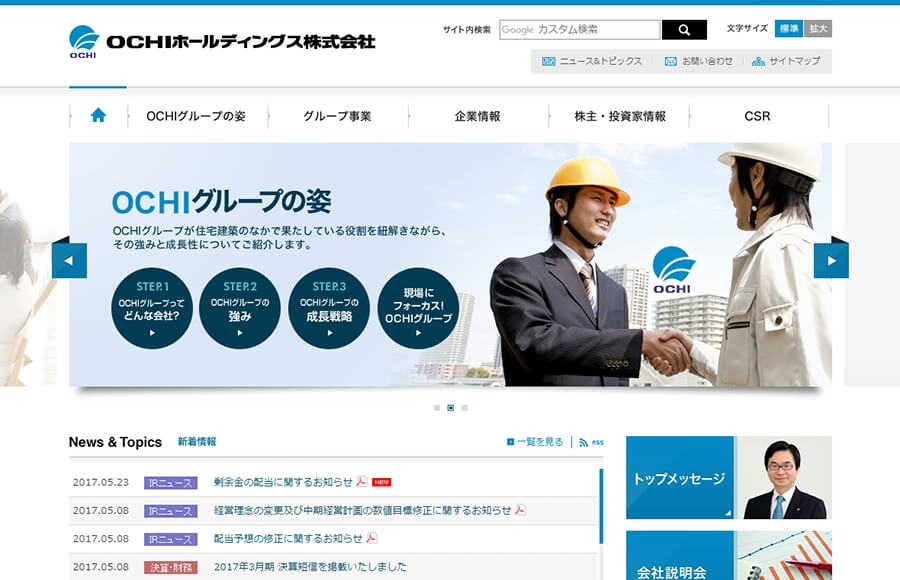Set text size to 拡大
The height and width of the screenshot is (580, 900).
[x=818, y=28]
